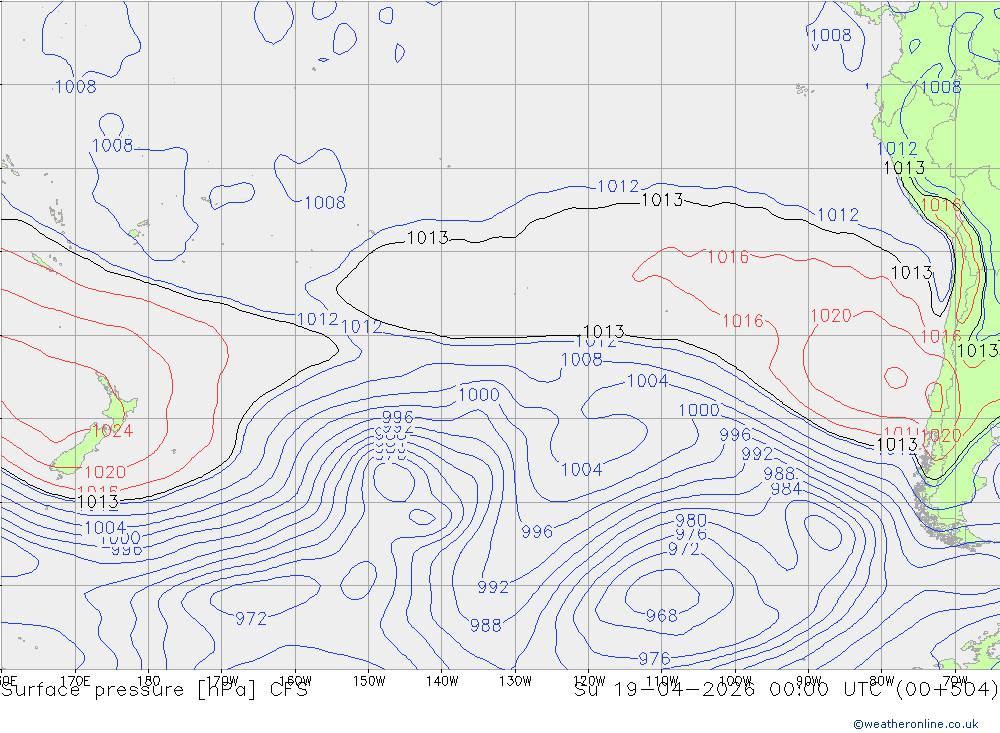
Task: Click the 980 isobar label
Action: pos(691,521)
